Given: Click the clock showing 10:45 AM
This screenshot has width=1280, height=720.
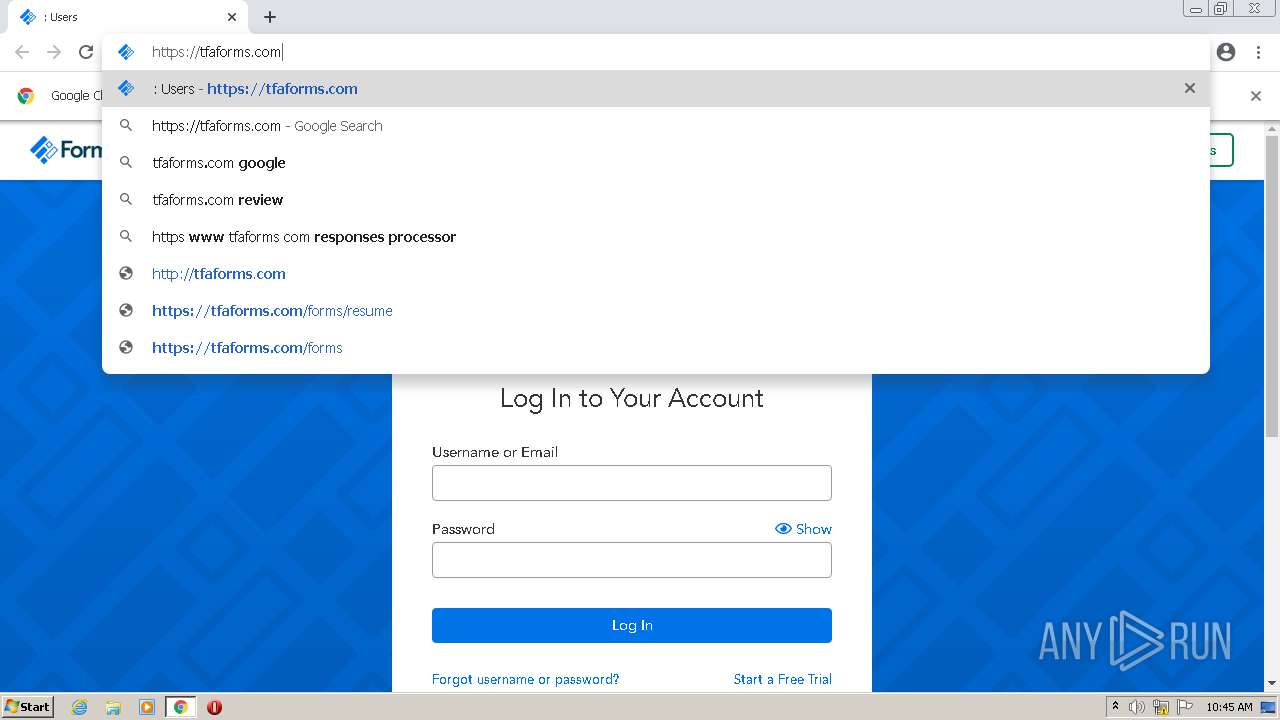Looking at the screenshot, I should 1229,707.
